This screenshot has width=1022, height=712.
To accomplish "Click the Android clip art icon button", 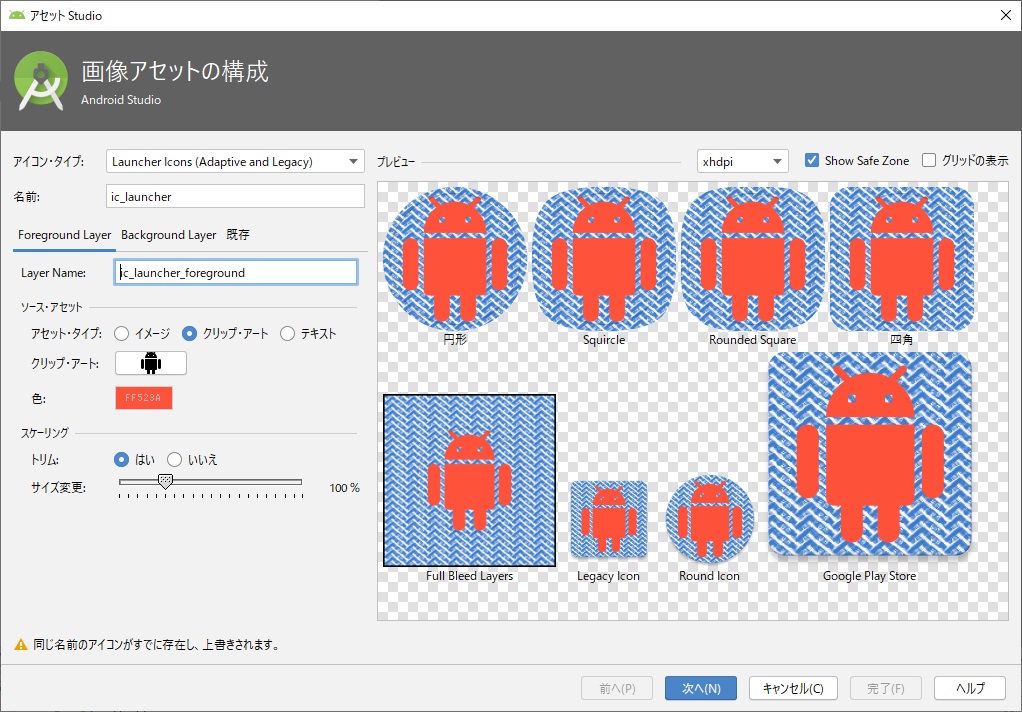I will pos(151,363).
